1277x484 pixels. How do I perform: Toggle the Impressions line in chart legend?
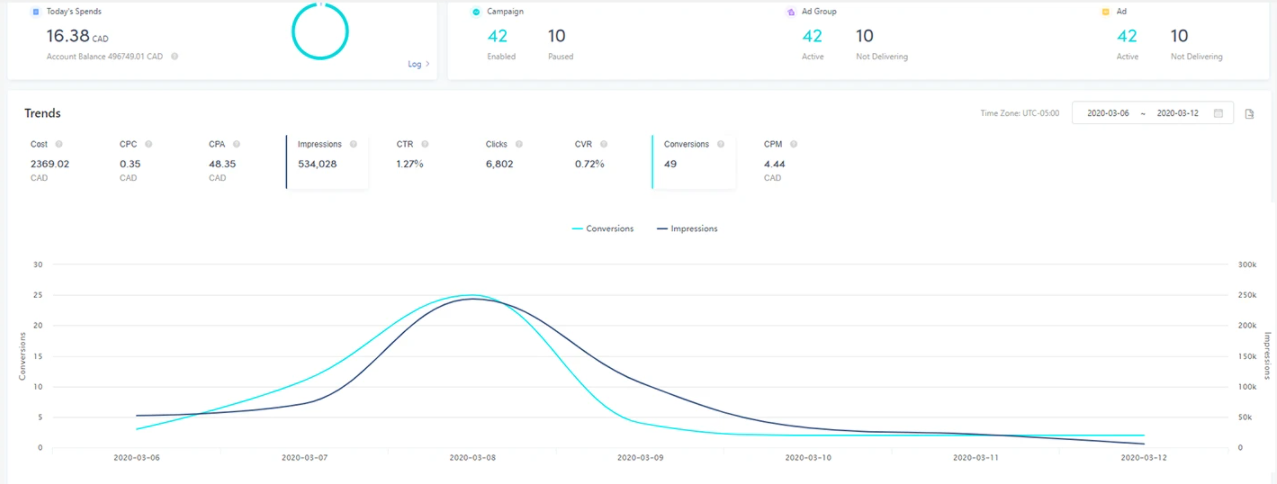[687, 229]
